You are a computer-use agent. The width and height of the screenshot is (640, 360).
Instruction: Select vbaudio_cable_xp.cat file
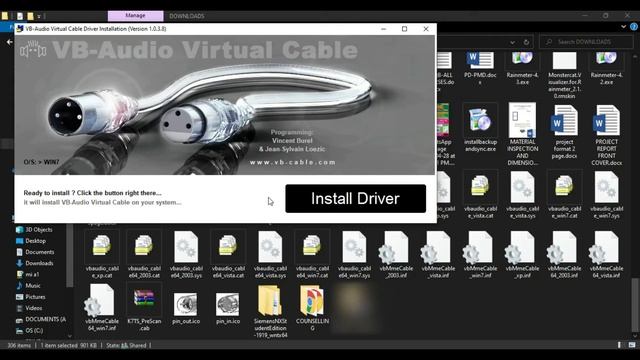[x=102, y=254]
